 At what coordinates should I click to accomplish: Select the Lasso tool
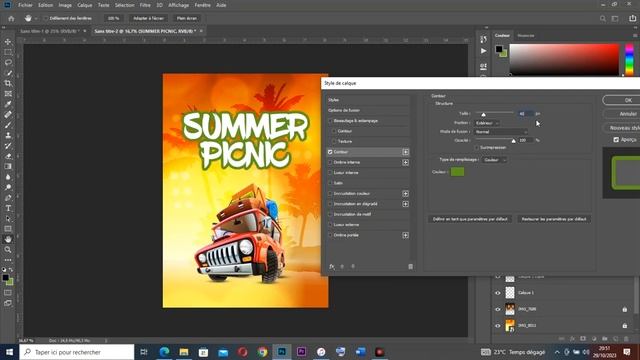(x=8, y=62)
